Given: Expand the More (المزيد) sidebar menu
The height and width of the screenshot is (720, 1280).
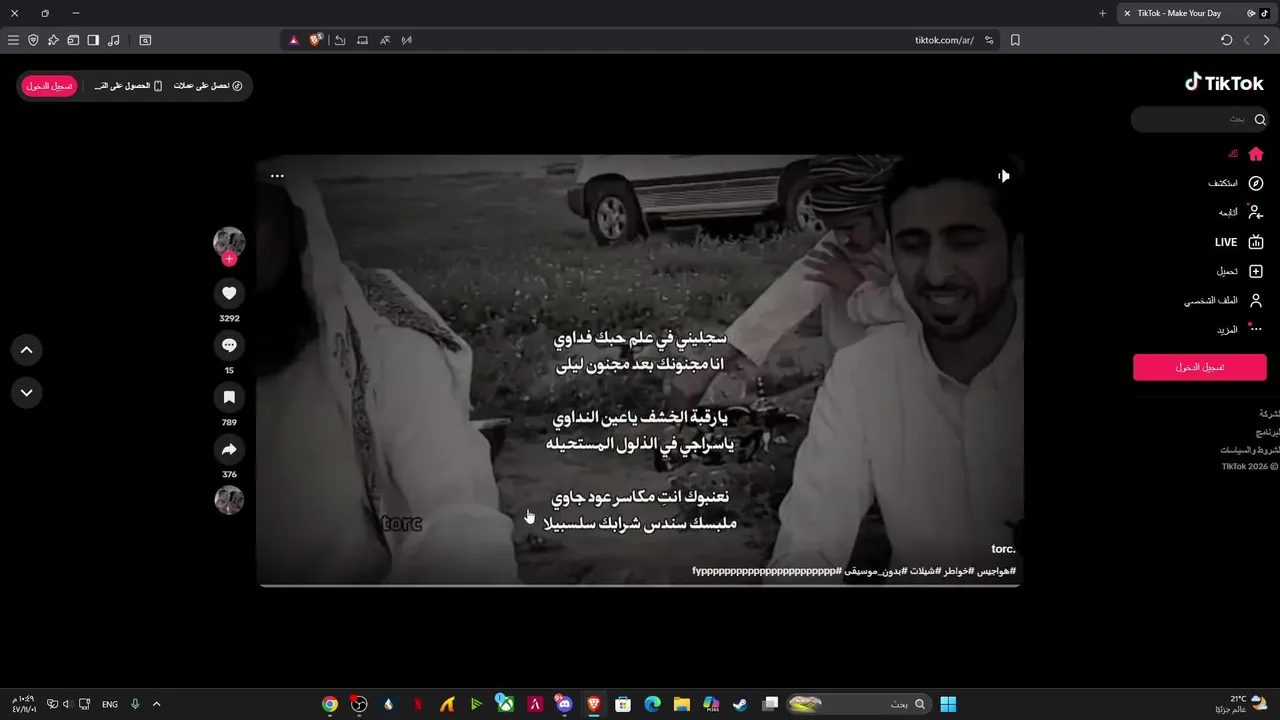Looking at the screenshot, I should pos(1240,329).
